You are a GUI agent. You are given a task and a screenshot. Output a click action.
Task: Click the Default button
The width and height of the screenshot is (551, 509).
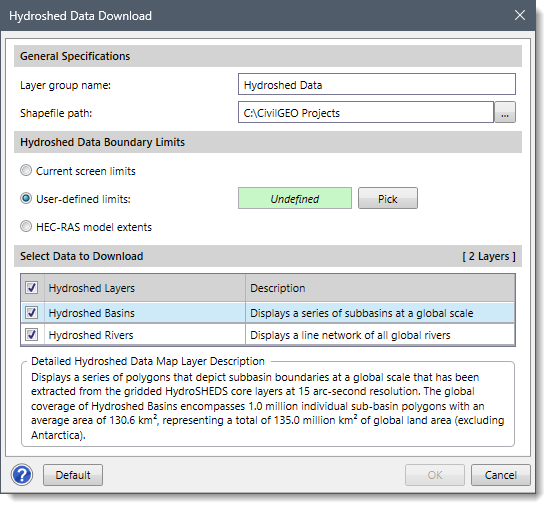coord(73,475)
